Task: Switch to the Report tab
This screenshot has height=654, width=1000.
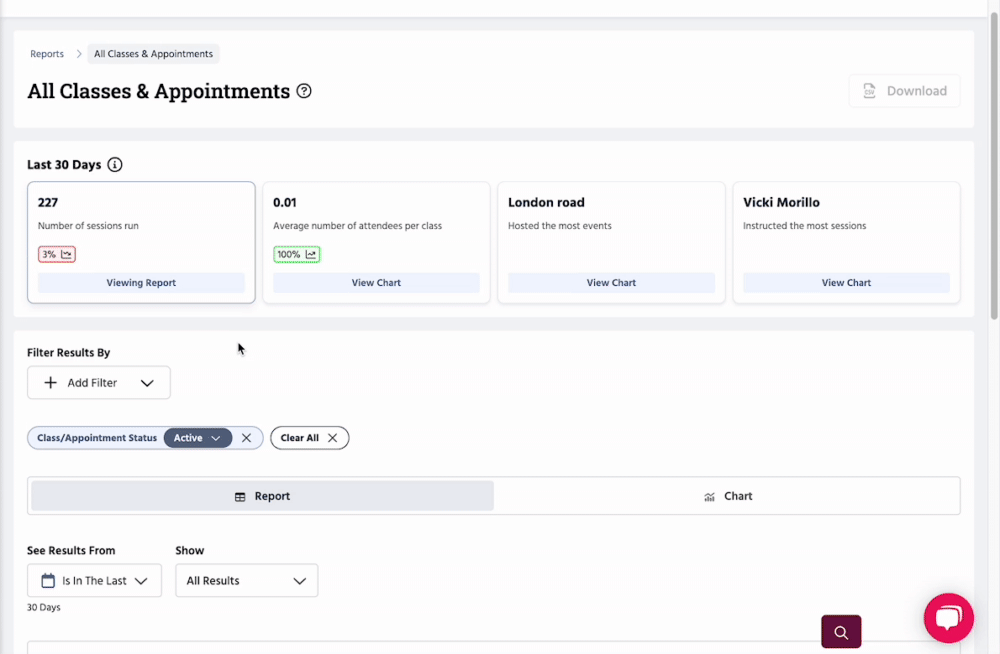Action: point(262,496)
